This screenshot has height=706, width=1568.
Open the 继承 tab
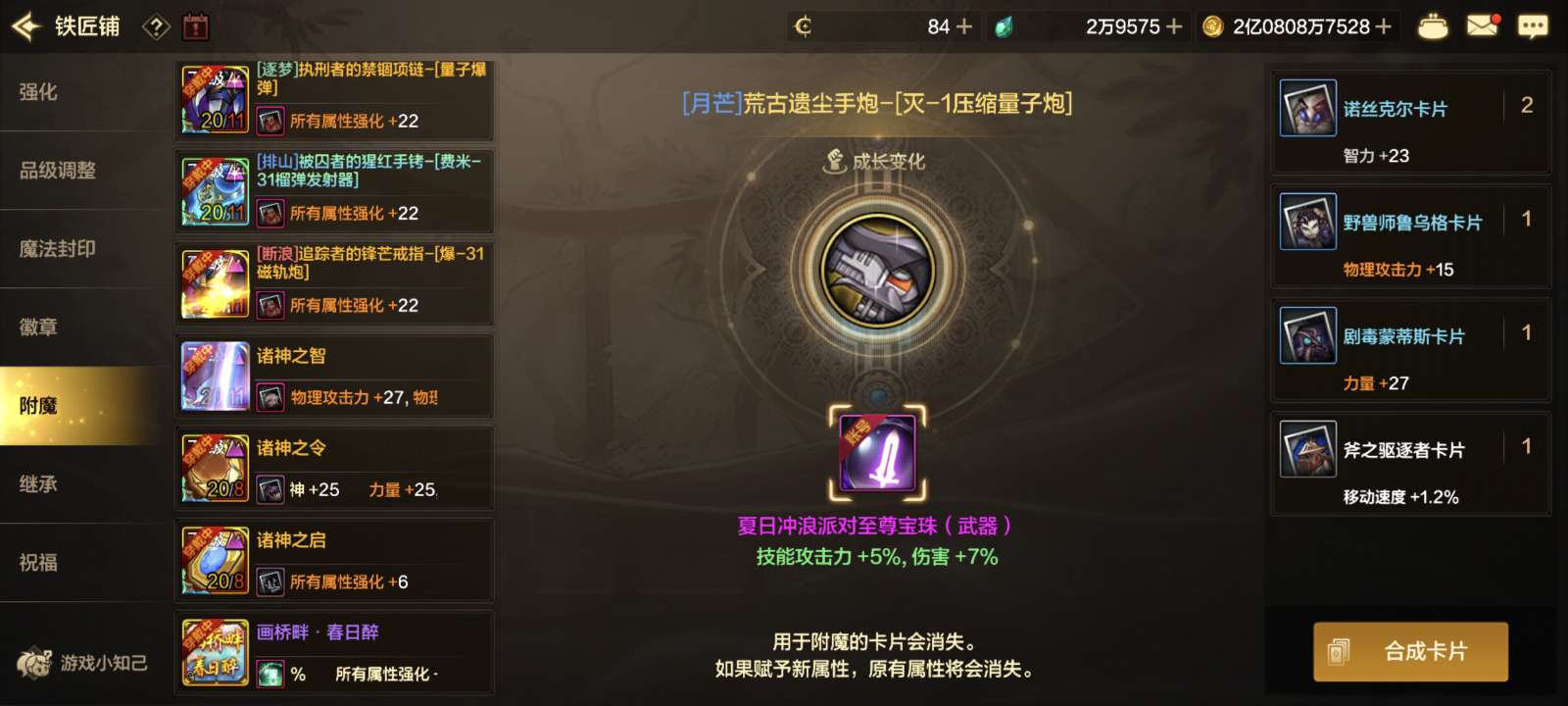tap(38, 484)
